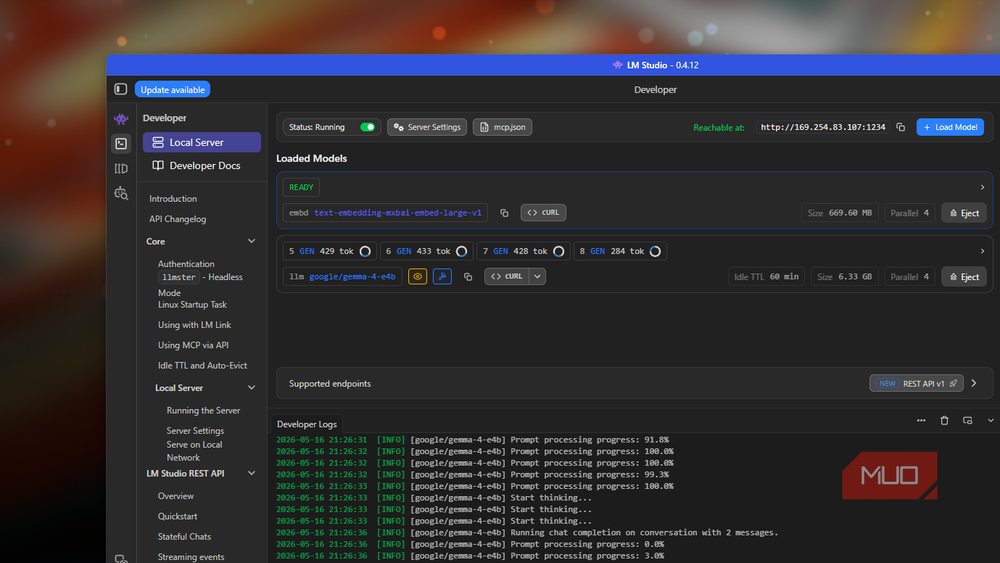The width and height of the screenshot is (1000, 563).
Task: Open the Streaming events docs page
Action: [191, 557]
